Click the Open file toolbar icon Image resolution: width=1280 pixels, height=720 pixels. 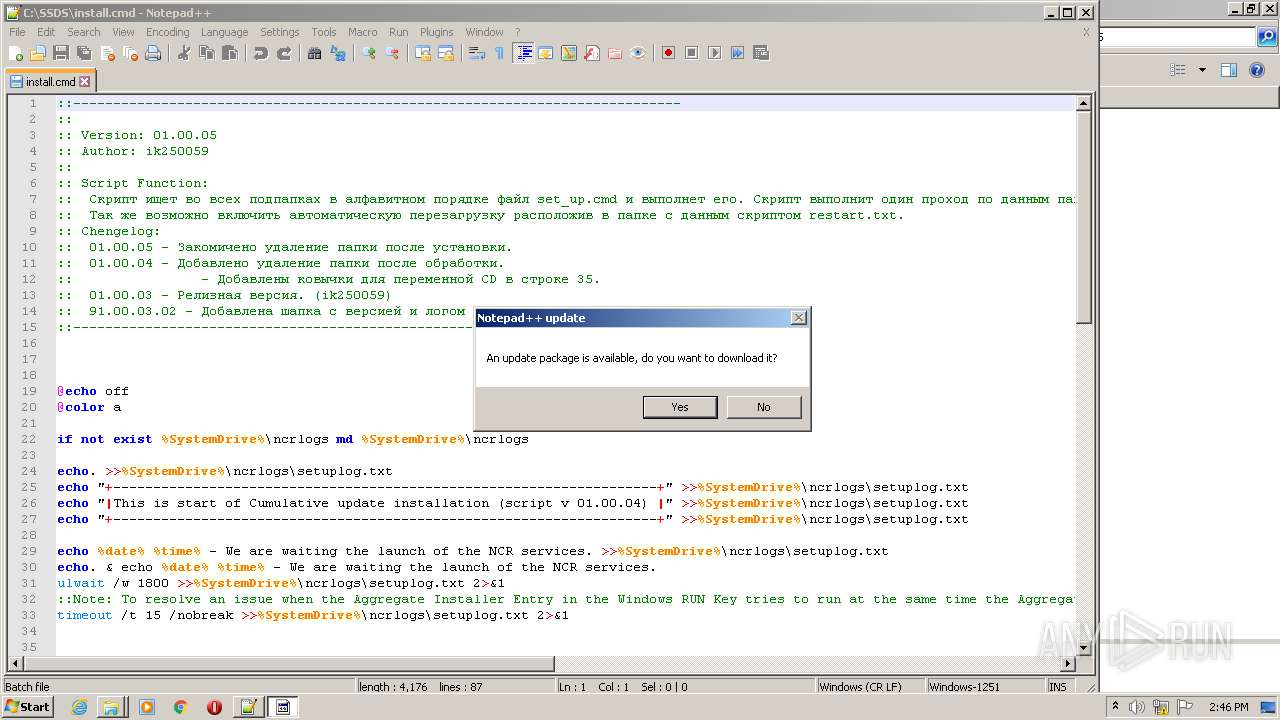[x=38, y=53]
